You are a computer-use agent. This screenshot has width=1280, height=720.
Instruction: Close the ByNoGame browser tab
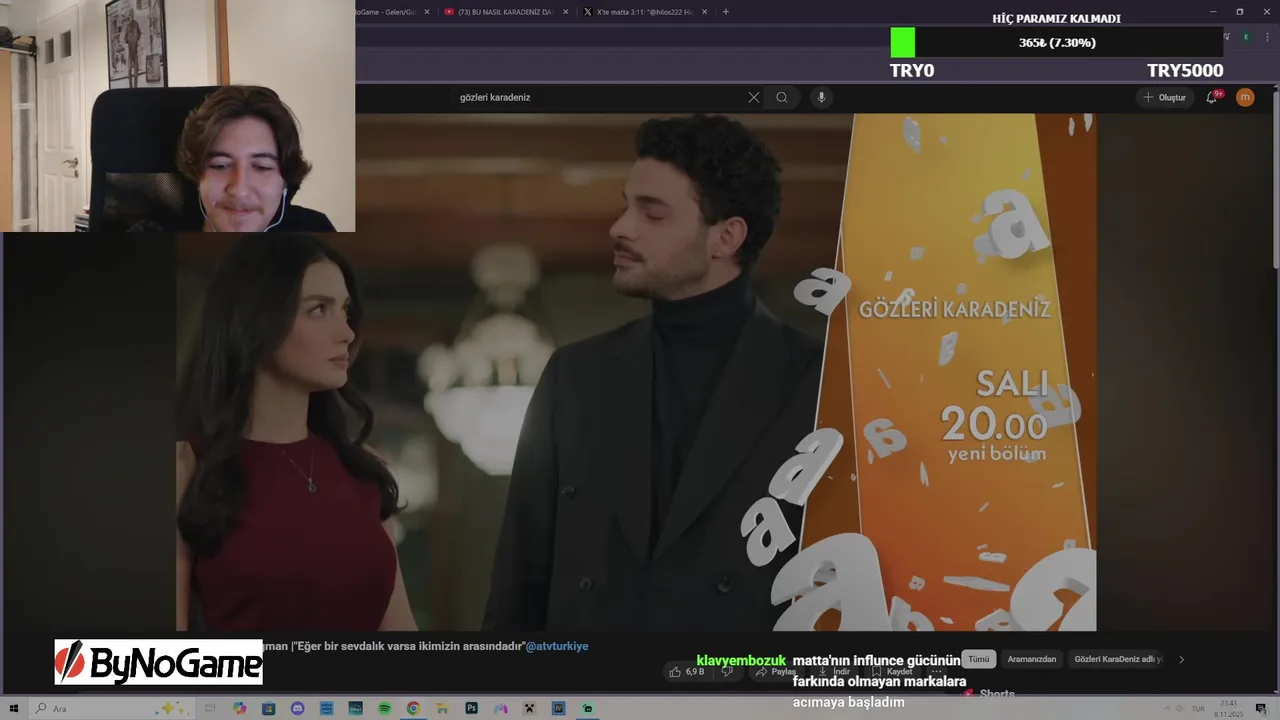pyautogui.click(x=427, y=12)
